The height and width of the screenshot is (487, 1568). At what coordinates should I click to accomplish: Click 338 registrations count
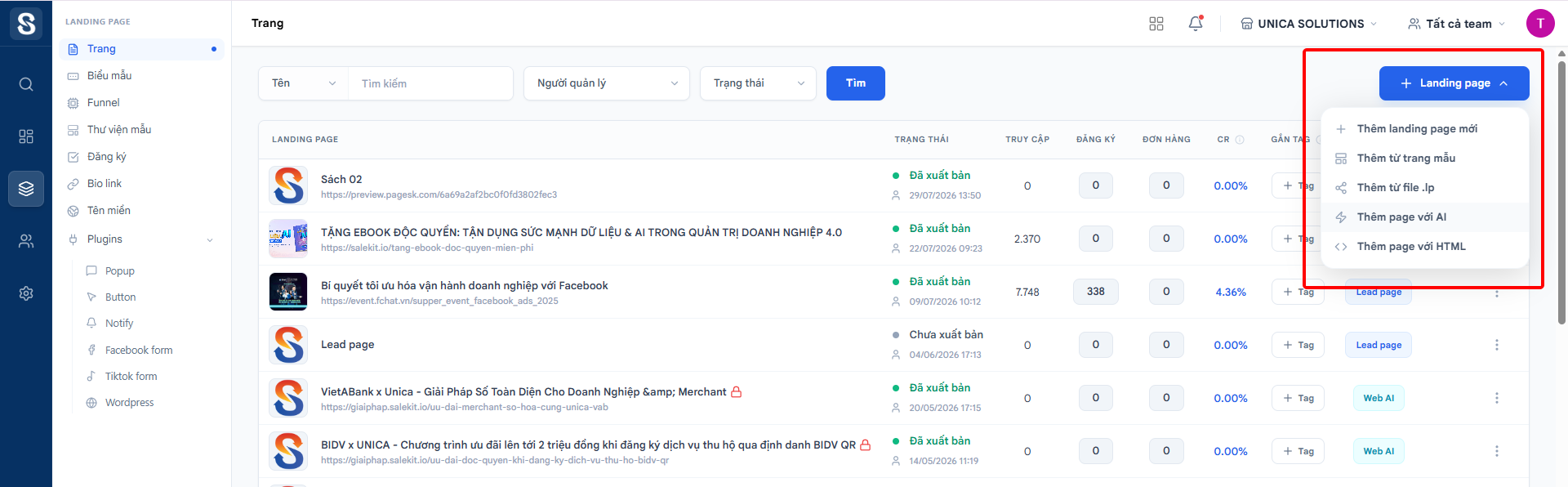coord(1096,292)
